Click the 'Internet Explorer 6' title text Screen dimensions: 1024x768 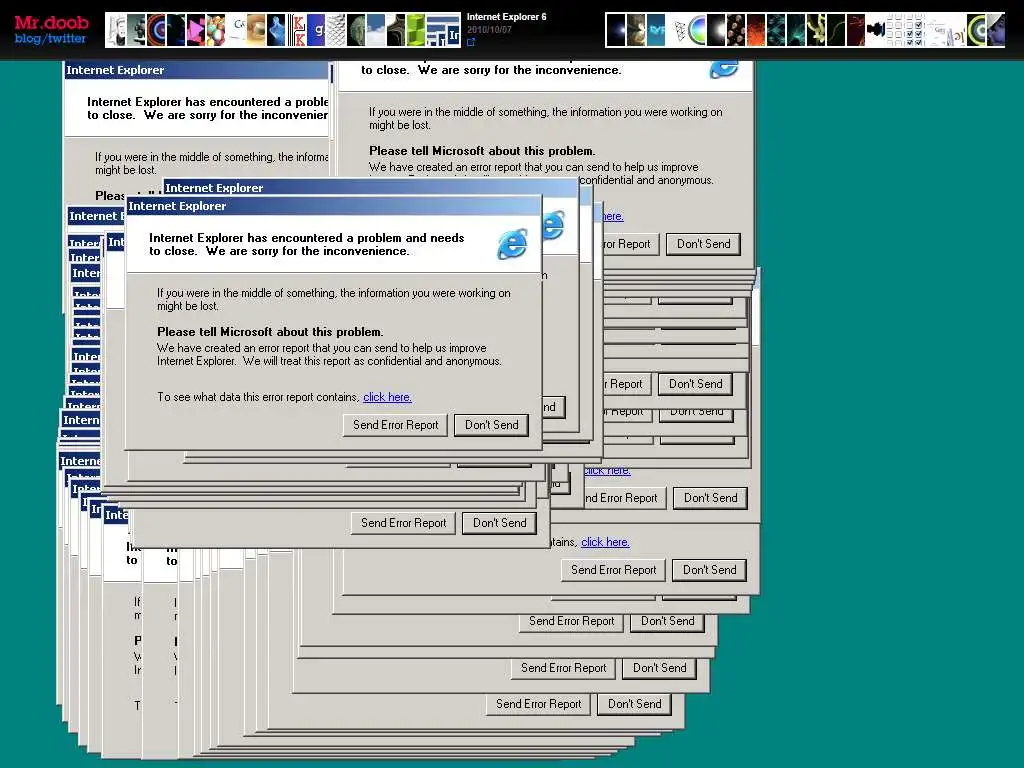tap(506, 17)
